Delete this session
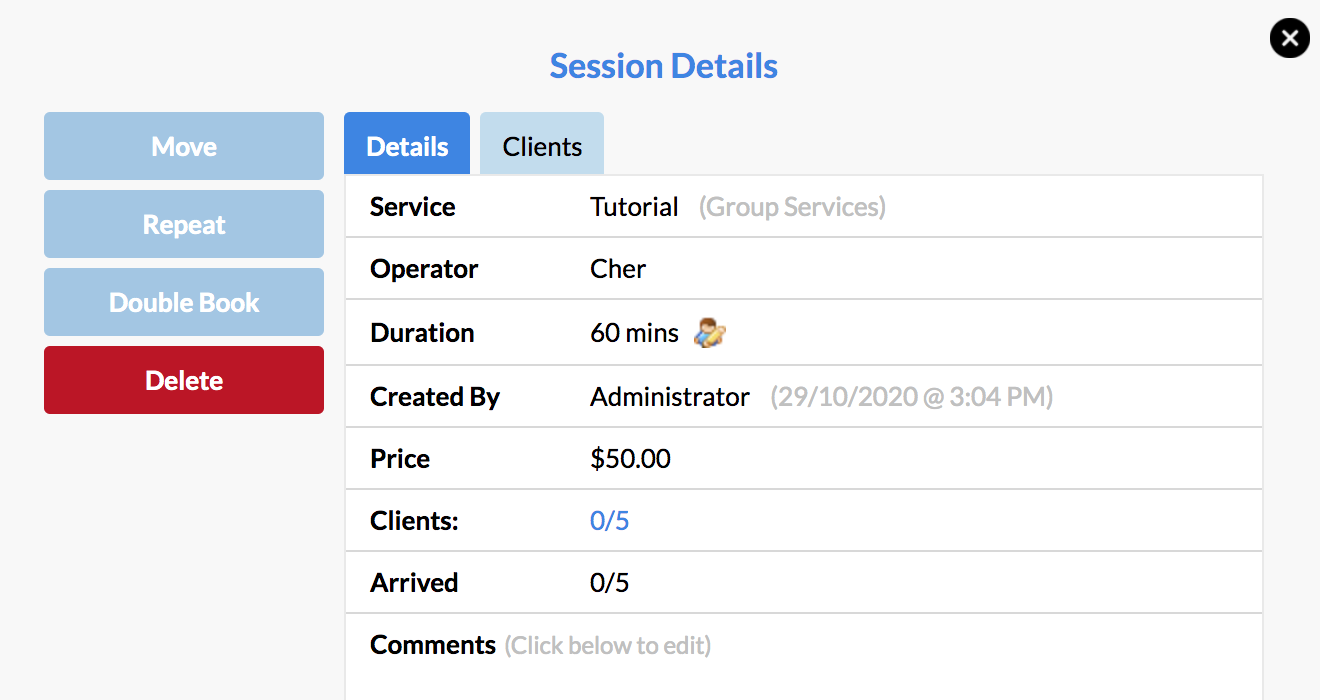 (x=184, y=380)
